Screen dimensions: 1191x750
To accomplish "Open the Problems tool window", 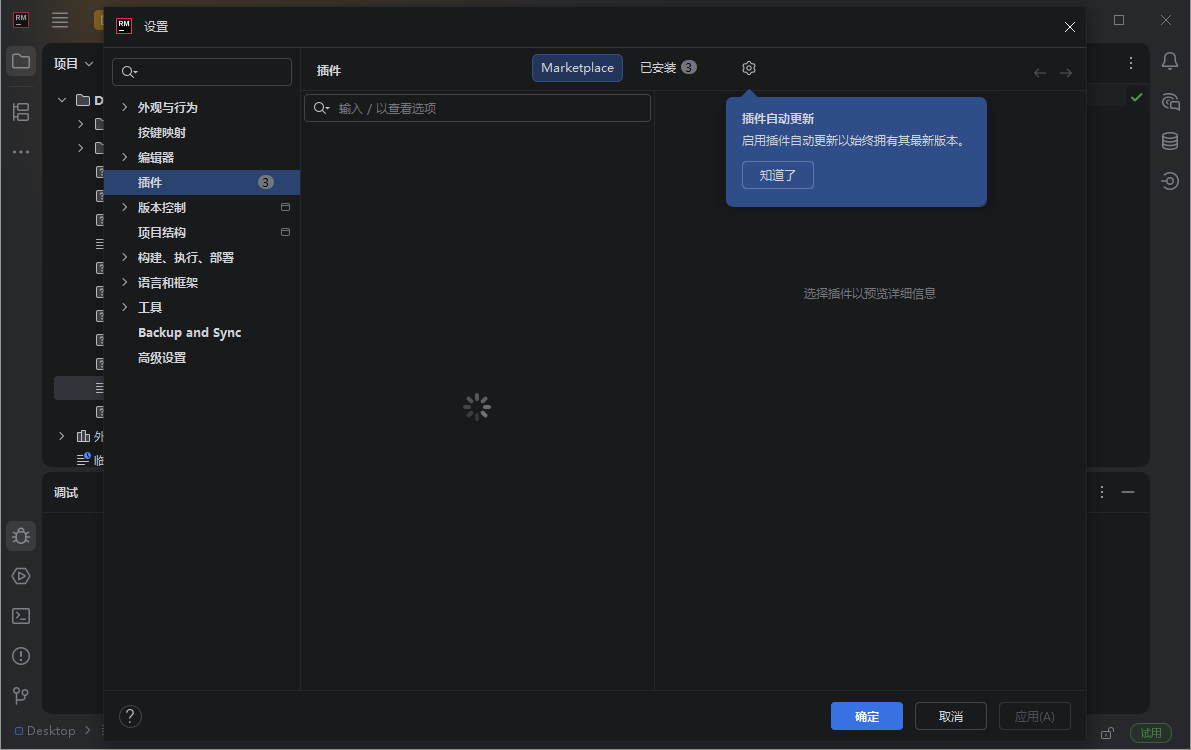I will [x=21, y=656].
